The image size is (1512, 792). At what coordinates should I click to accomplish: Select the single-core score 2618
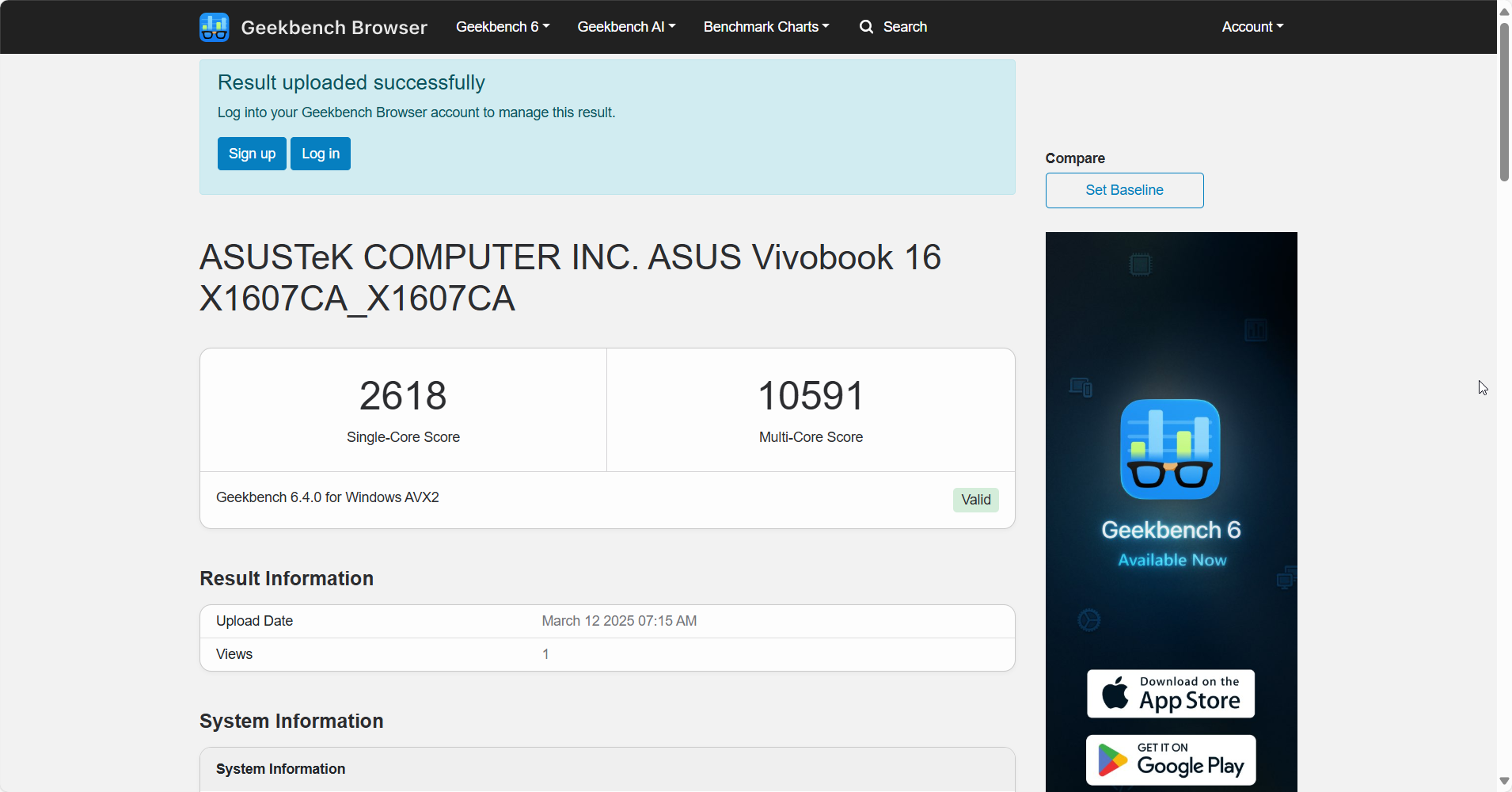pos(403,395)
